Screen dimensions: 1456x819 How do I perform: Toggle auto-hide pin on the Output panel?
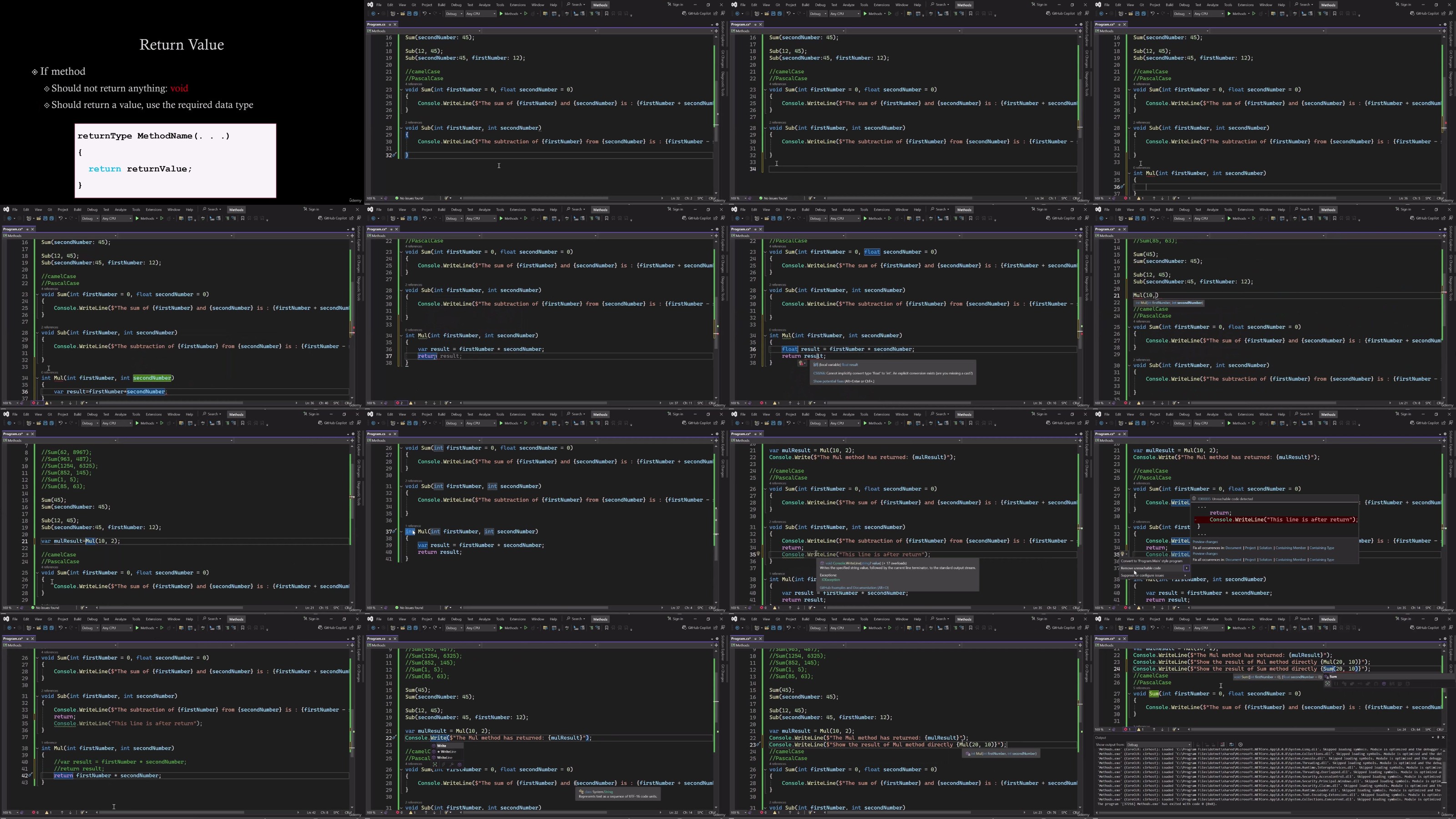tap(1438, 738)
